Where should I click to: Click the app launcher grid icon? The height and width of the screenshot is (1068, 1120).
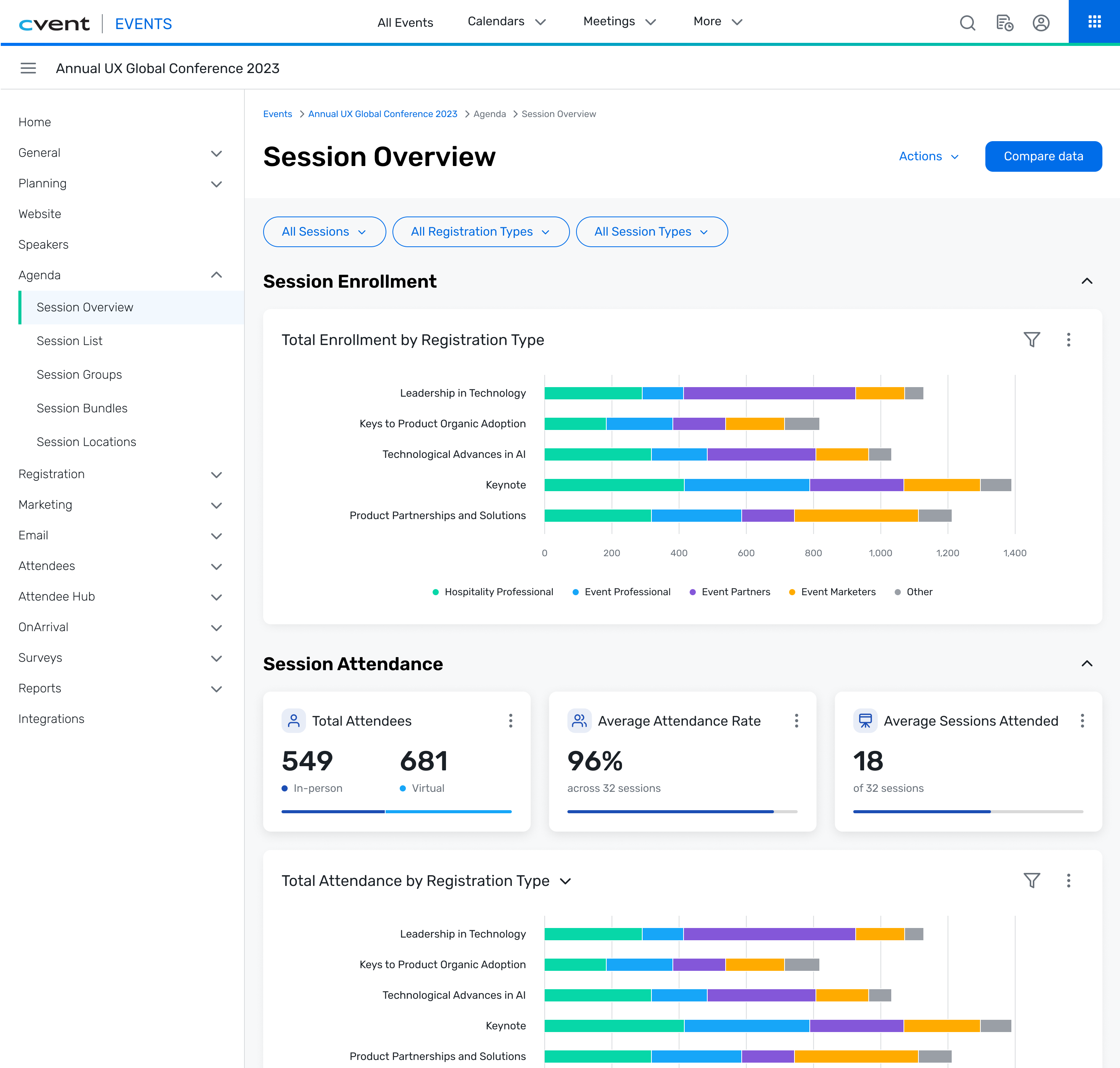tap(1094, 22)
